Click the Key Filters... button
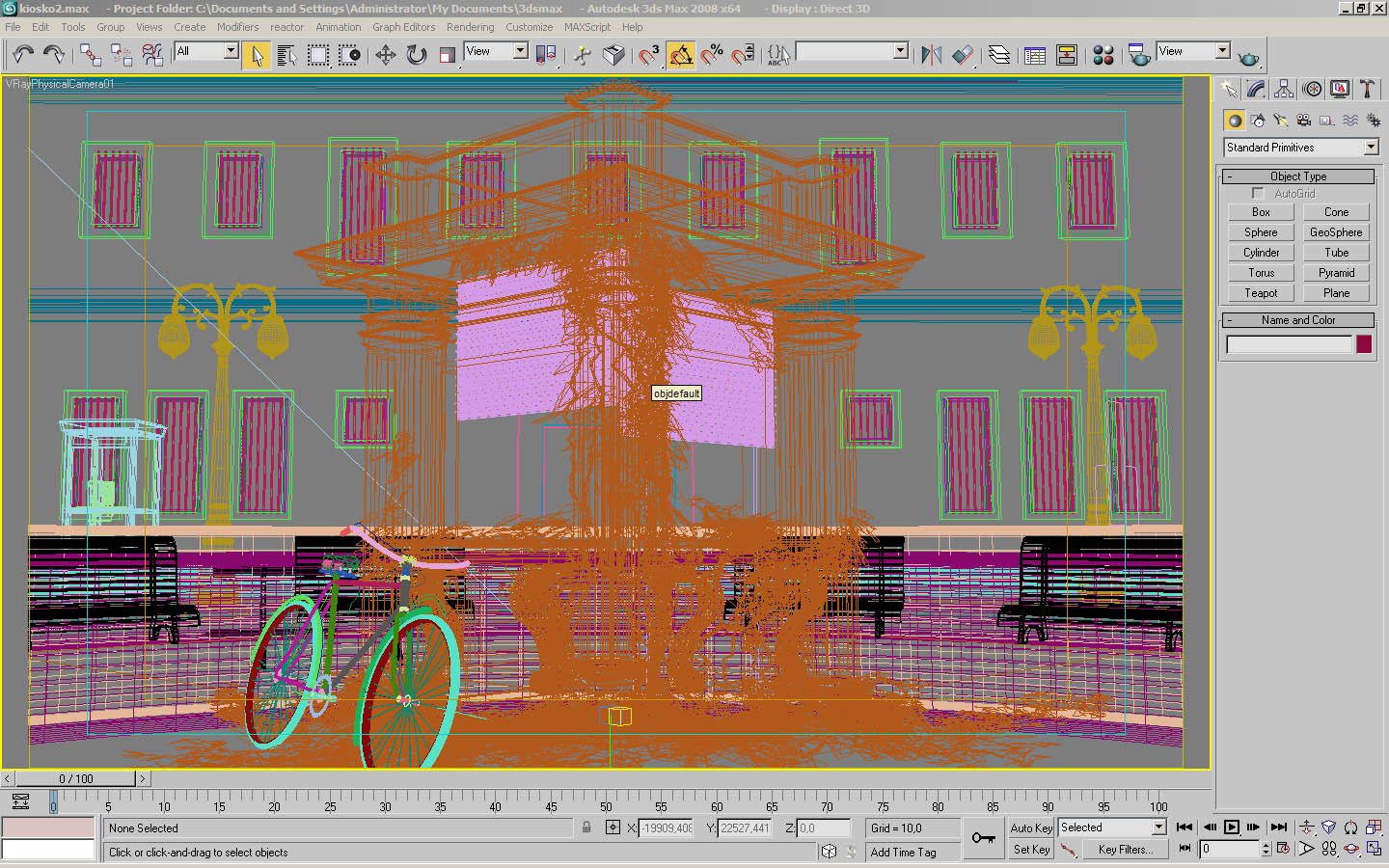The height and width of the screenshot is (868, 1389). [x=1125, y=850]
